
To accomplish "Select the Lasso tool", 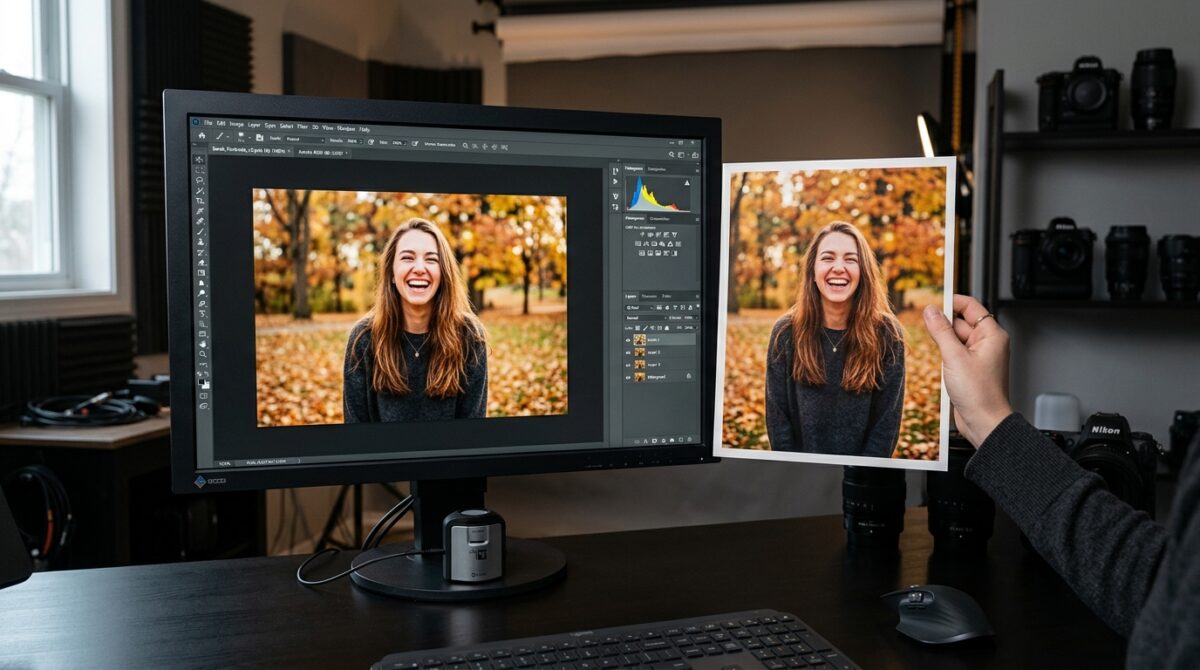I will point(200,180).
